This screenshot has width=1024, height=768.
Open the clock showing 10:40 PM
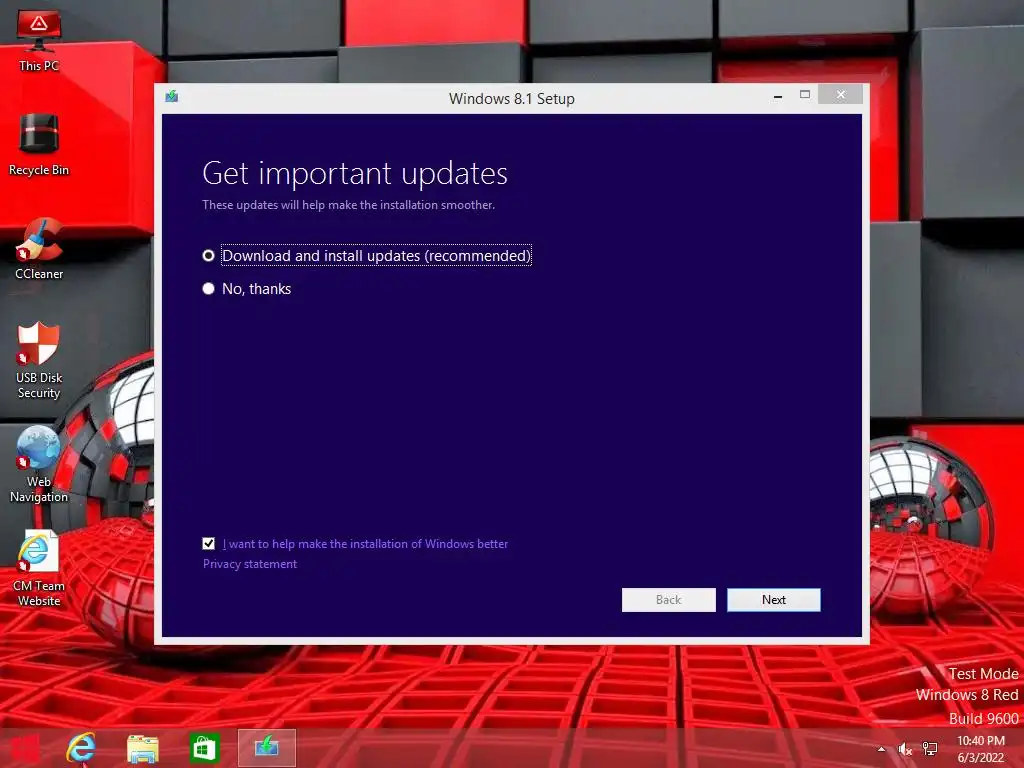pyautogui.click(x=980, y=749)
